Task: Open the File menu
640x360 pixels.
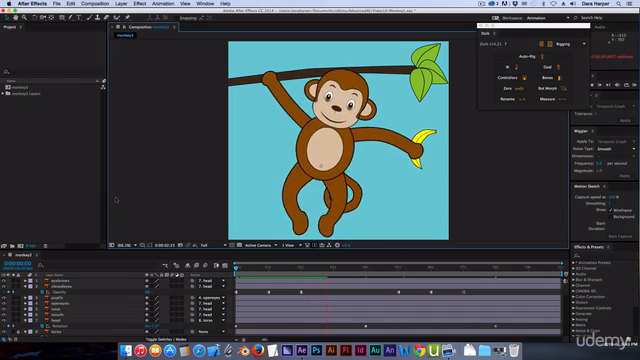Action: pos(57,4)
